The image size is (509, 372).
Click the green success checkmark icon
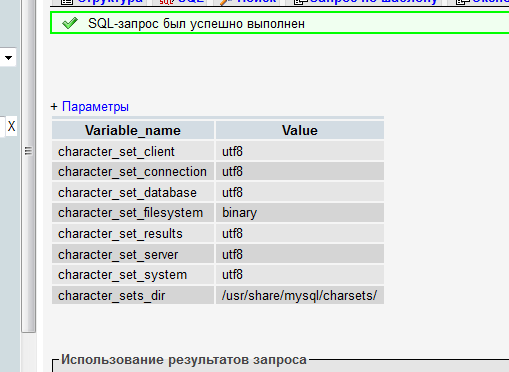tap(70, 23)
